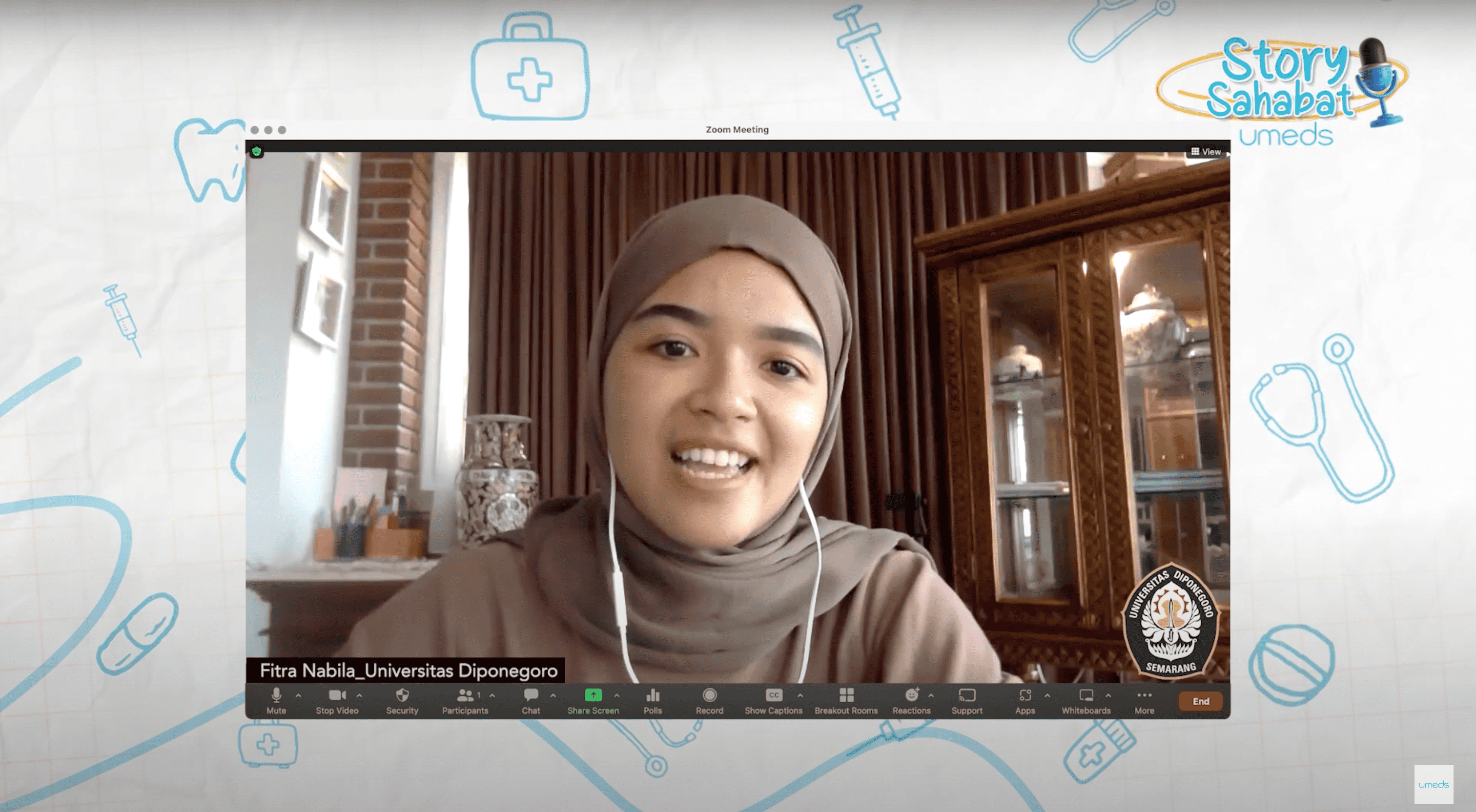Image resolution: width=1476 pixels, height=812 pixels.
Task: Toggle recording with the Record button
Action: 709,700
